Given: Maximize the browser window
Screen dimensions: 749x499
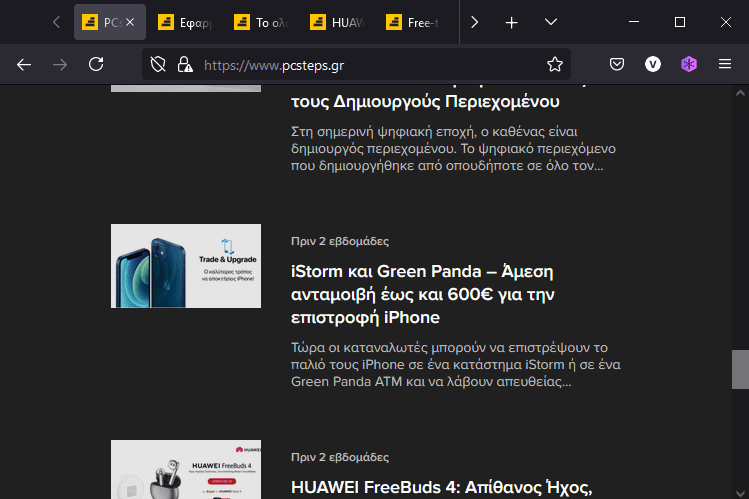Looking at the screenshot, I should pyautogui.click(x=680, y=22).
